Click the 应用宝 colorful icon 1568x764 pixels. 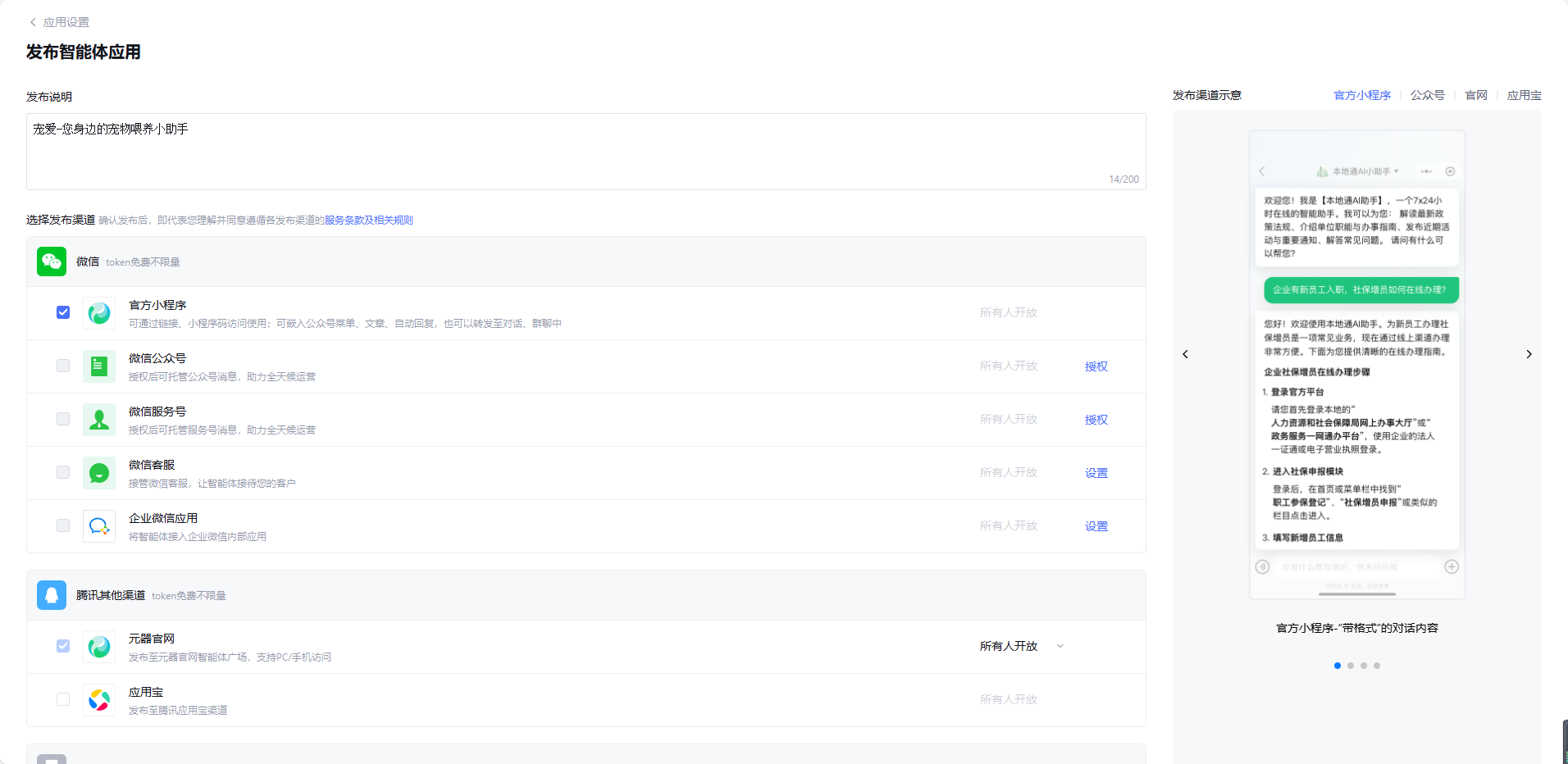[99, 700]
